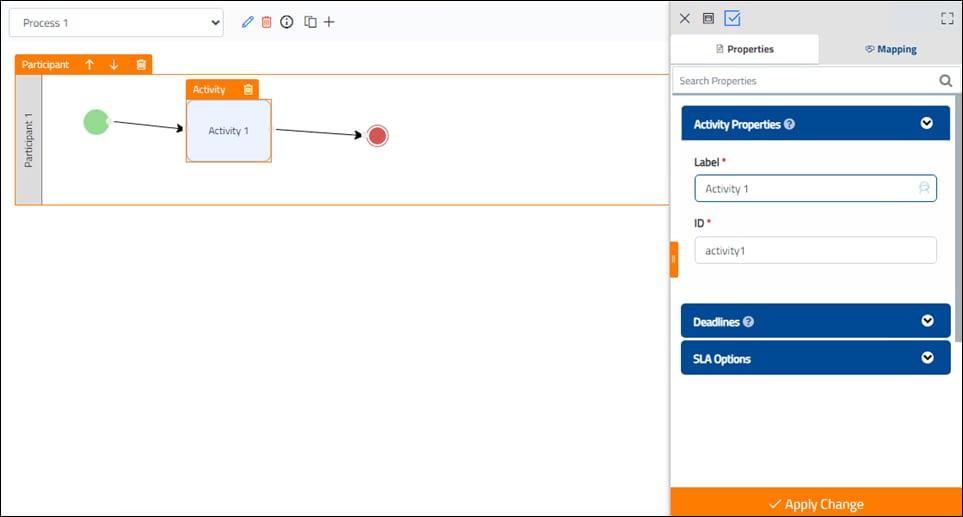Viewport: 963px width, 517px height.
Task: Click the edit process pencil icon
Action: 248,22
